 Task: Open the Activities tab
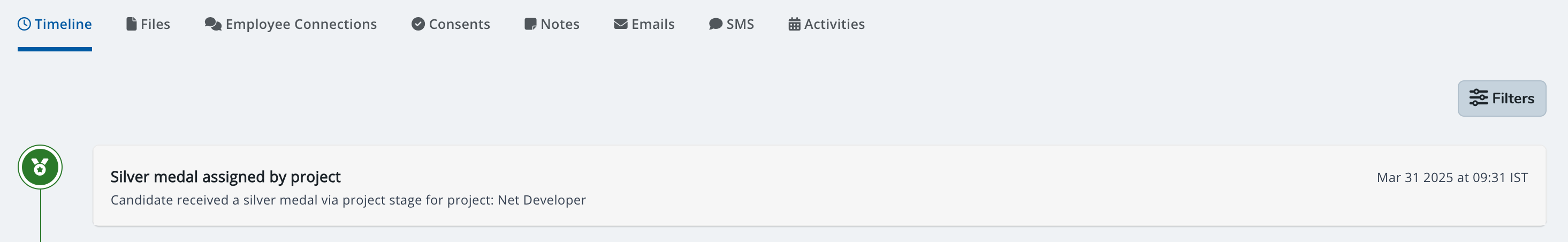(x=834, y=25)
